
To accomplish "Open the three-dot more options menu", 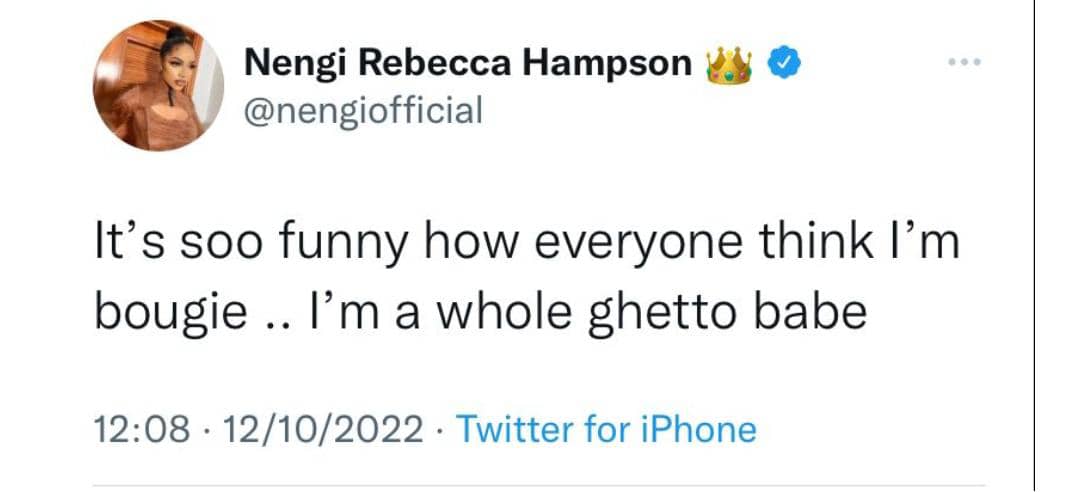I will [962, 61].
